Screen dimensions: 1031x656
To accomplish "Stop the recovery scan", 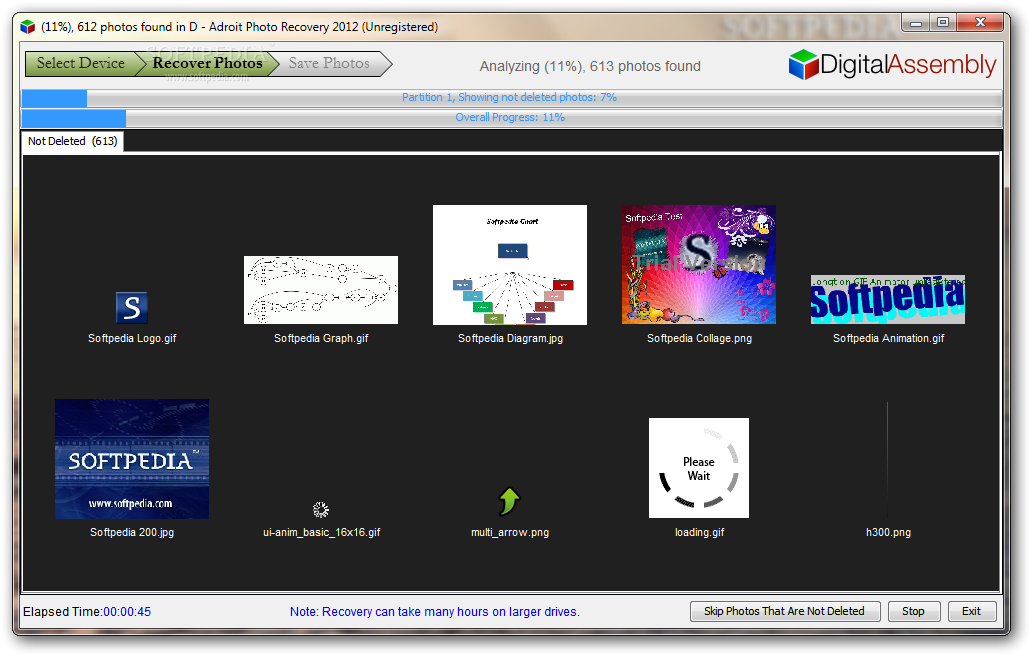I will click(x=913, y=611).
